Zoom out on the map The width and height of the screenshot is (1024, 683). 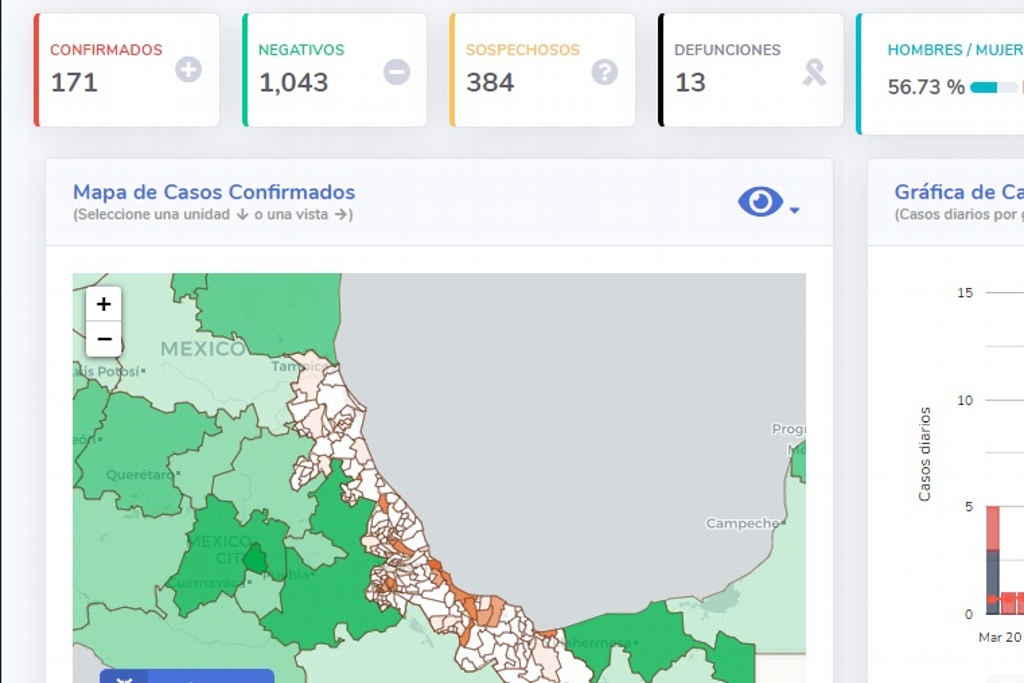pyautogui.click(x=103, y=339)
